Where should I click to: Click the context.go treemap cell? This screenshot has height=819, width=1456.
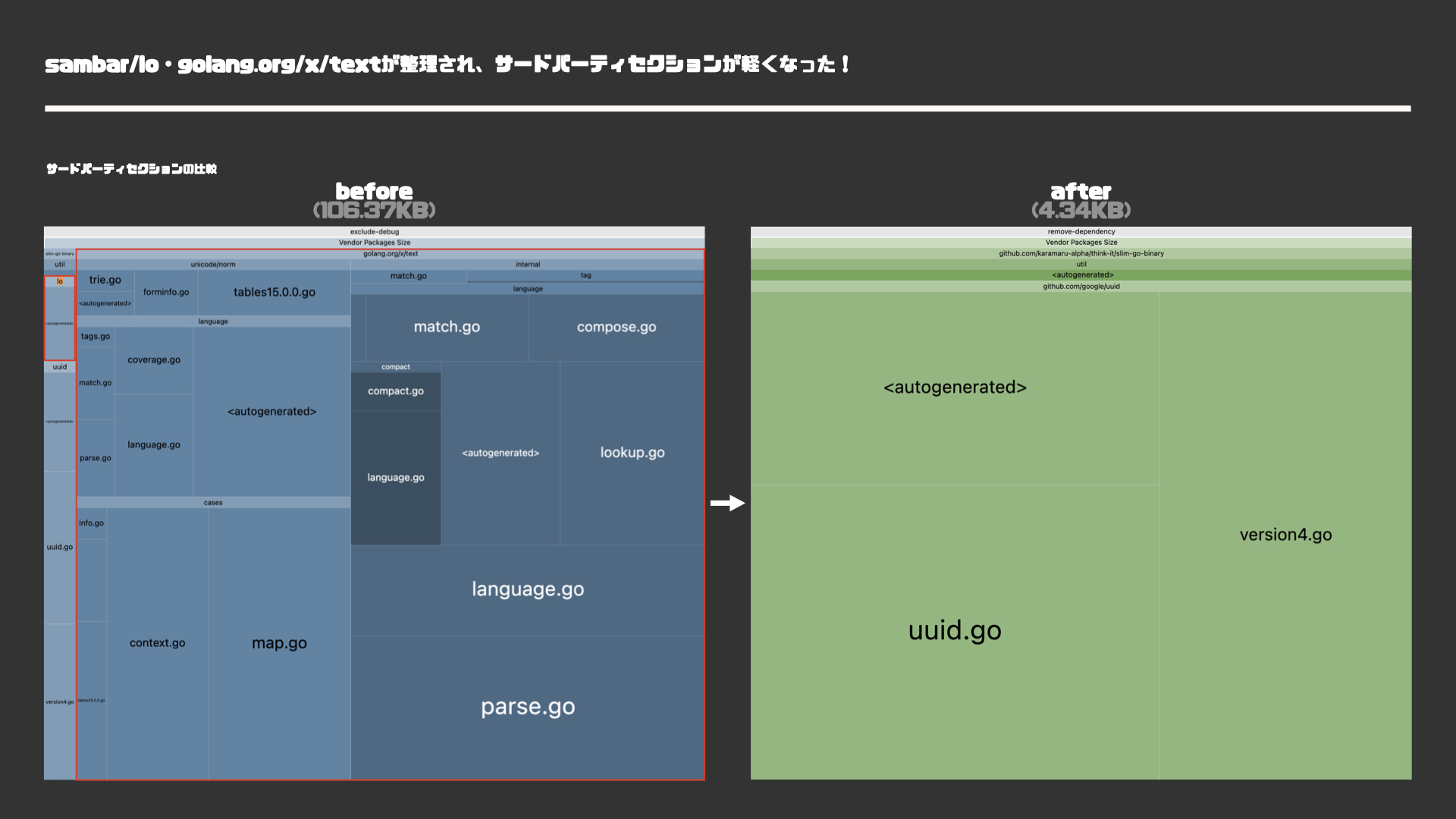tap(157, 643)
